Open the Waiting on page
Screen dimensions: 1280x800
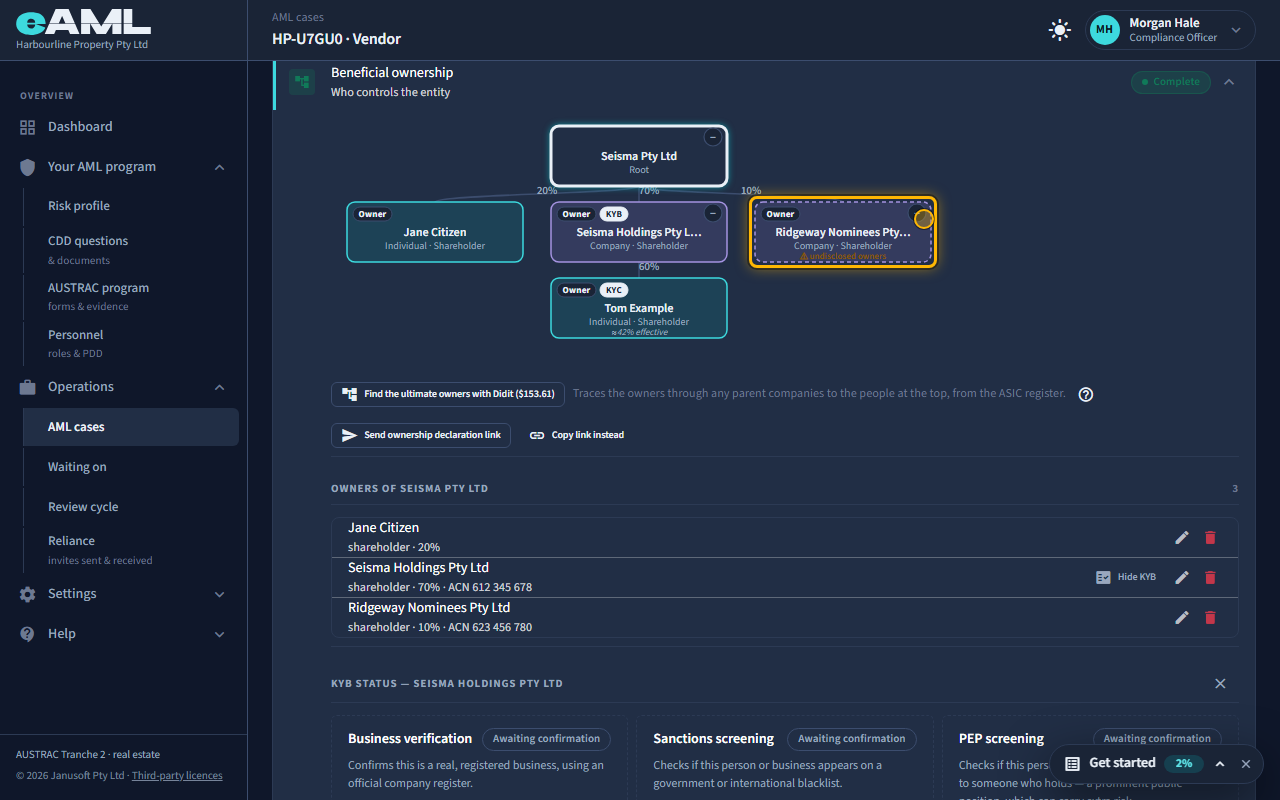point(131,467)
